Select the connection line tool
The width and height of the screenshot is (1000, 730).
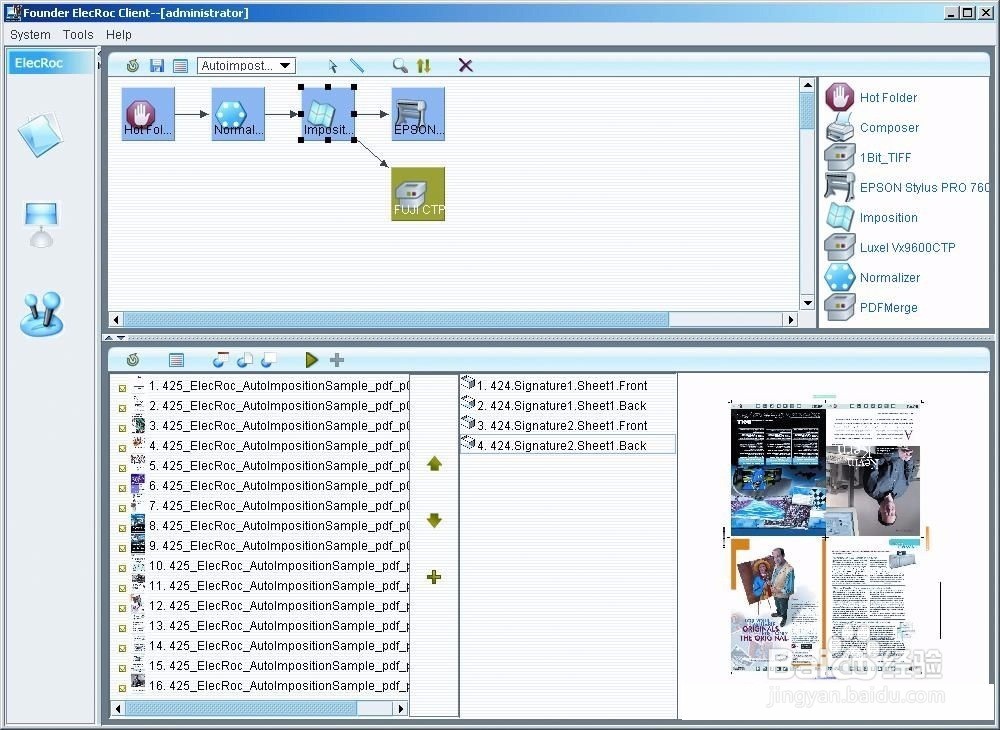point(357,65)
